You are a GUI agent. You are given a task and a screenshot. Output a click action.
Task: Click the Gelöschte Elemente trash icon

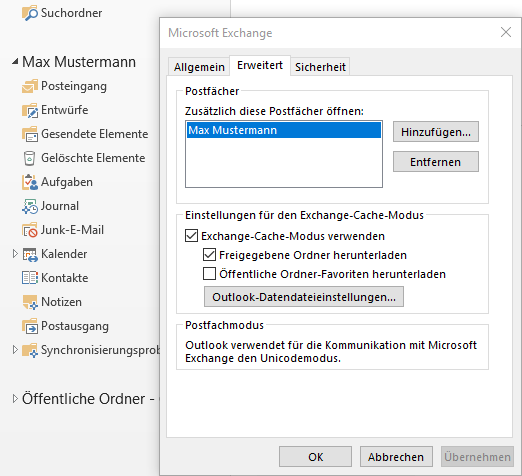pos(29,158)
